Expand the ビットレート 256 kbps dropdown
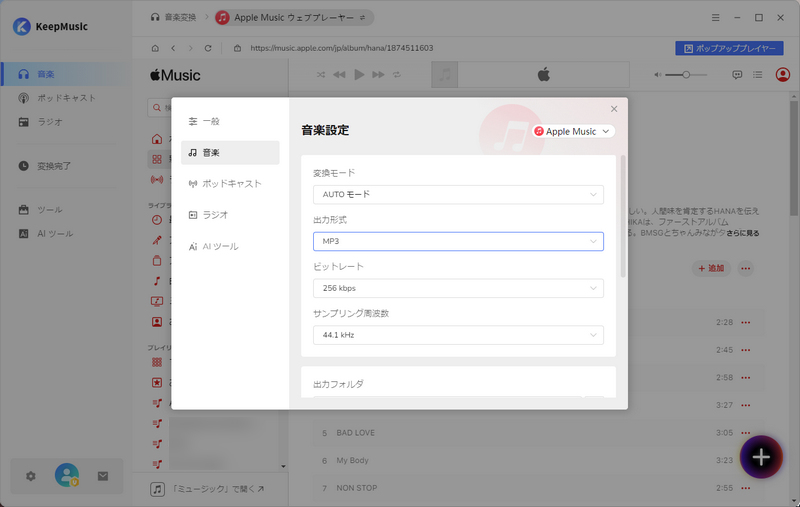The width and height of the screenshot is (800, 507). (458, 288)
